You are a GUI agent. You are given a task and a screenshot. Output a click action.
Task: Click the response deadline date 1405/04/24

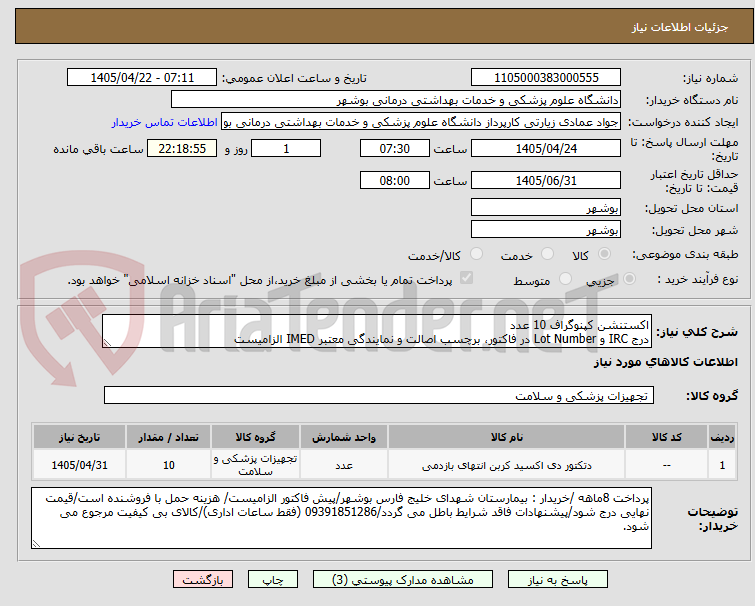tap(546, 148)
